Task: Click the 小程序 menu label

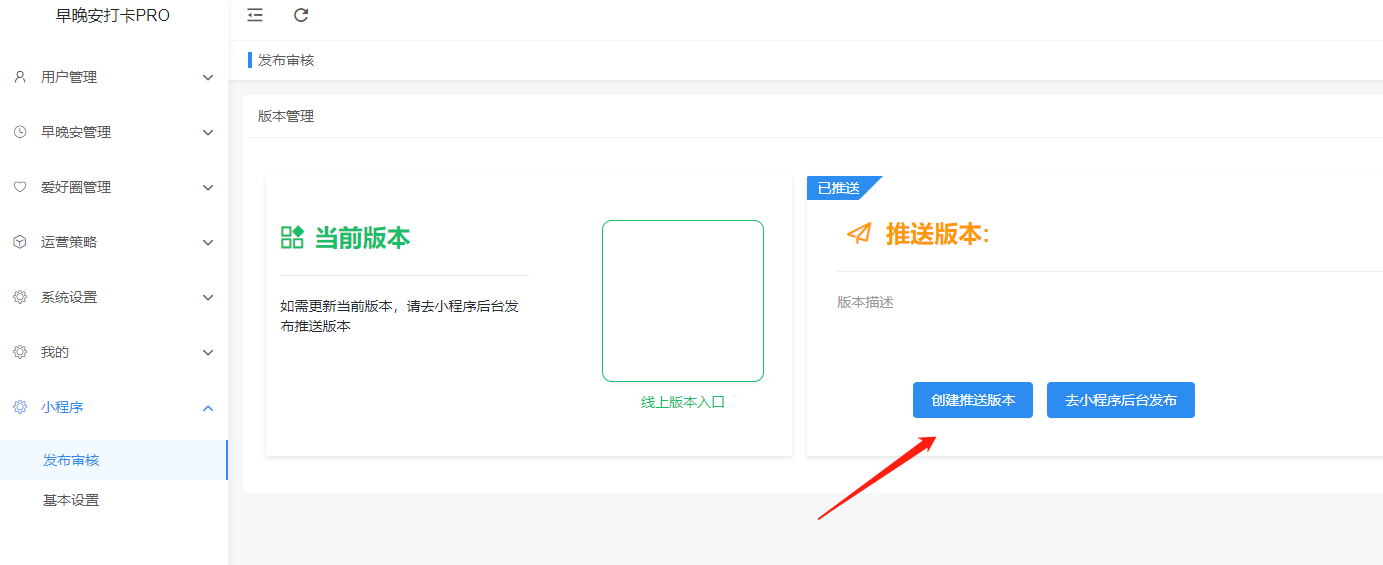Action: tap(62, 407)
